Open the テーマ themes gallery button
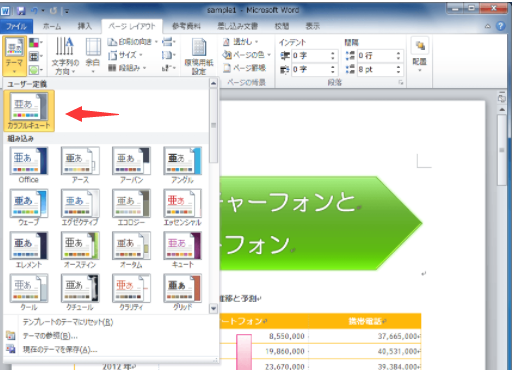 [x=14, y=56]
